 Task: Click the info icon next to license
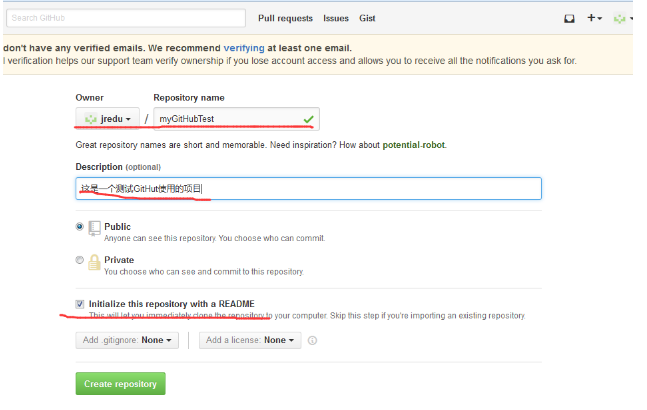coord(312,340)
